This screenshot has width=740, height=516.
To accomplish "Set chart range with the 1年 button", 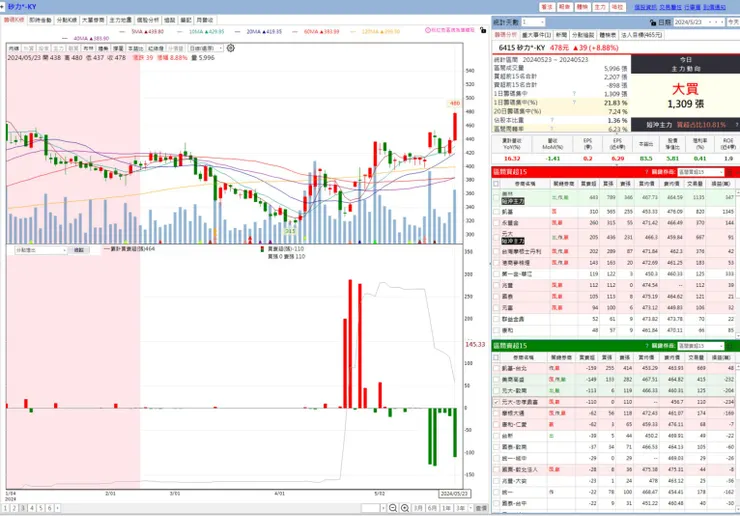I will 446,508.
